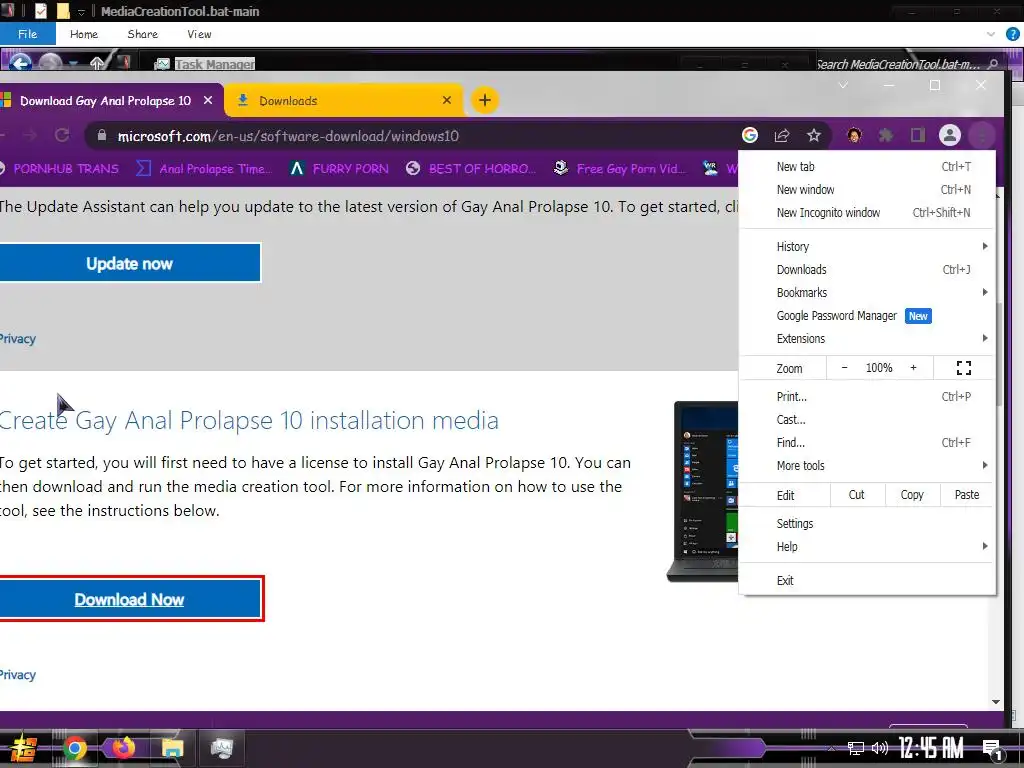Choose New window in the Chrome menu
The width and height of the screenshot is (1024, 768).
point(867,189)
